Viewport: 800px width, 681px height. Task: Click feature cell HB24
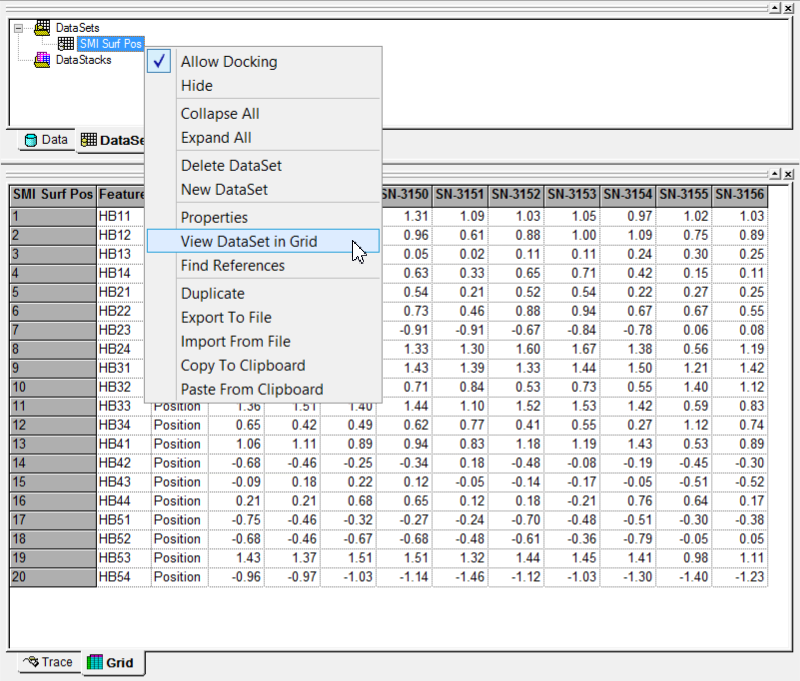click(x=123, y=349)
